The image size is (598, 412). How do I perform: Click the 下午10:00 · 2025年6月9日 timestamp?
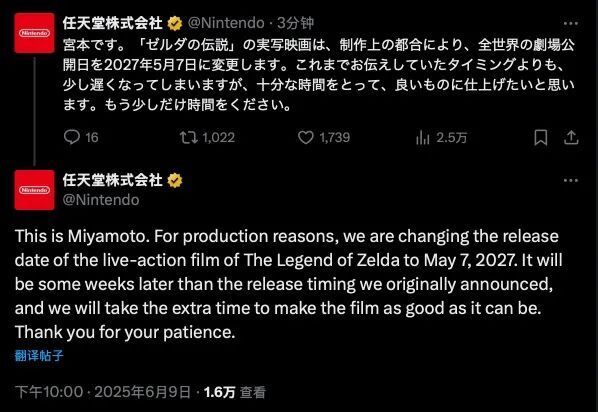click(x=103, y=392)
